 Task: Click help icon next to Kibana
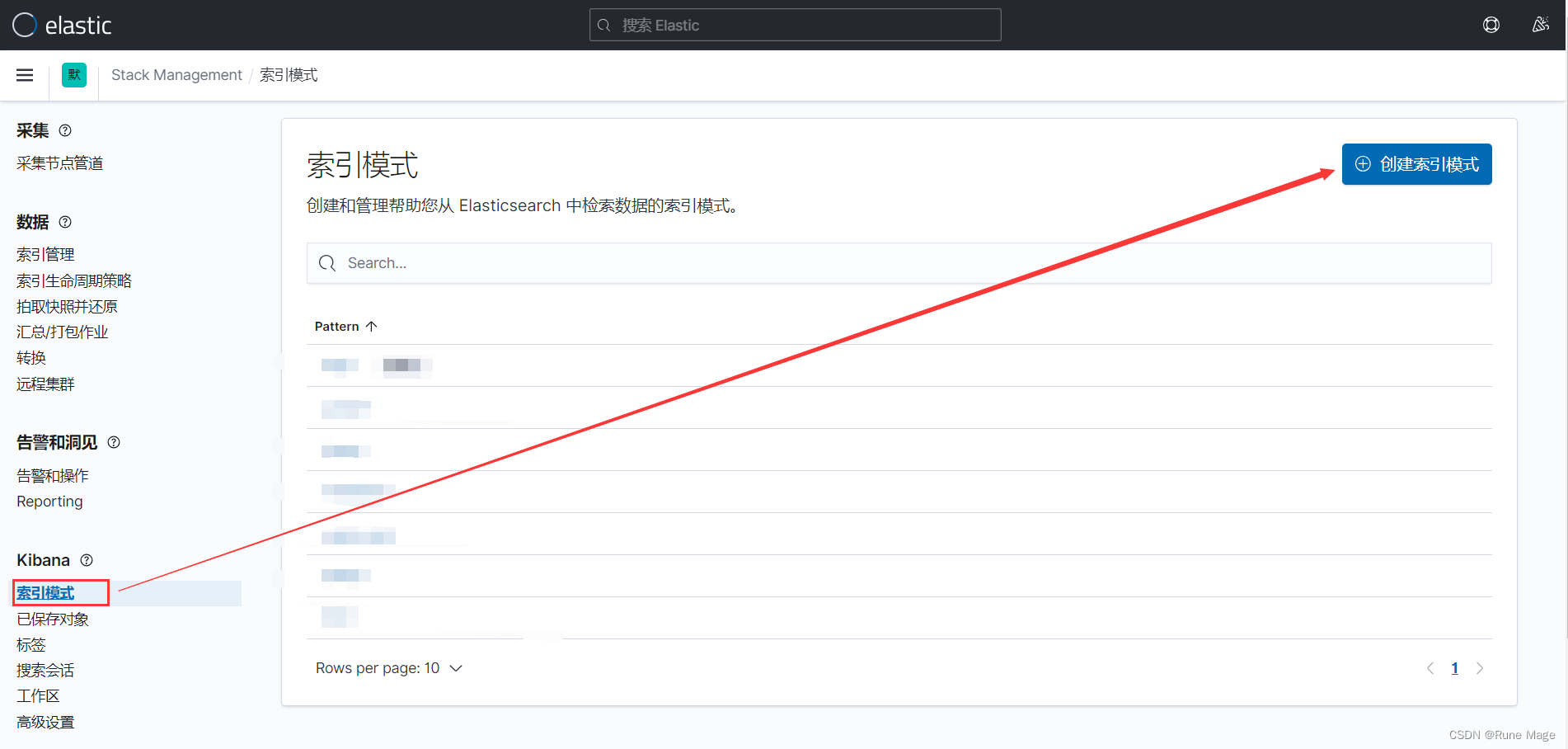(87, 560)
